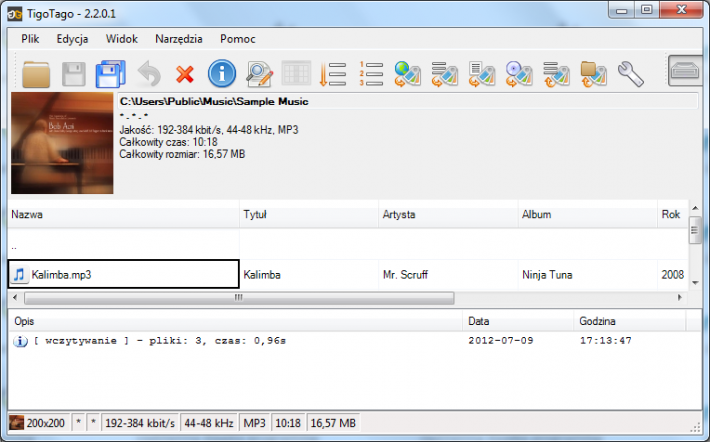Image resolution: width=710 pixels, height=442 pixels.
Task: Click the album cover art image
Action: [62, 143]
